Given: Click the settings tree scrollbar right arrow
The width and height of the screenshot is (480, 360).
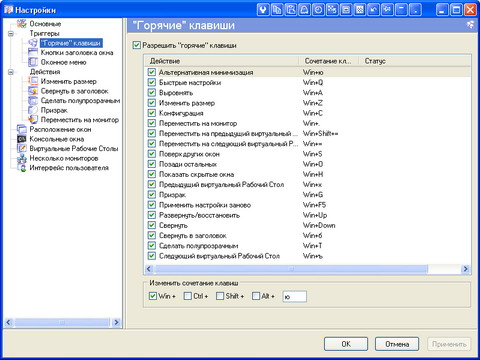Looking at the screenshot, I should pos(116,322).
